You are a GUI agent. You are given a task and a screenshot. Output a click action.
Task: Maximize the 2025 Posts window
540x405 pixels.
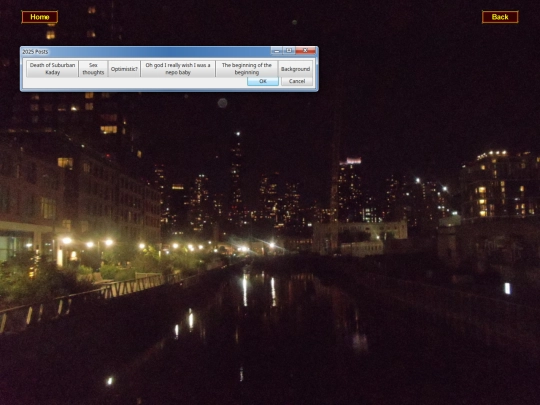coord(289,51)
